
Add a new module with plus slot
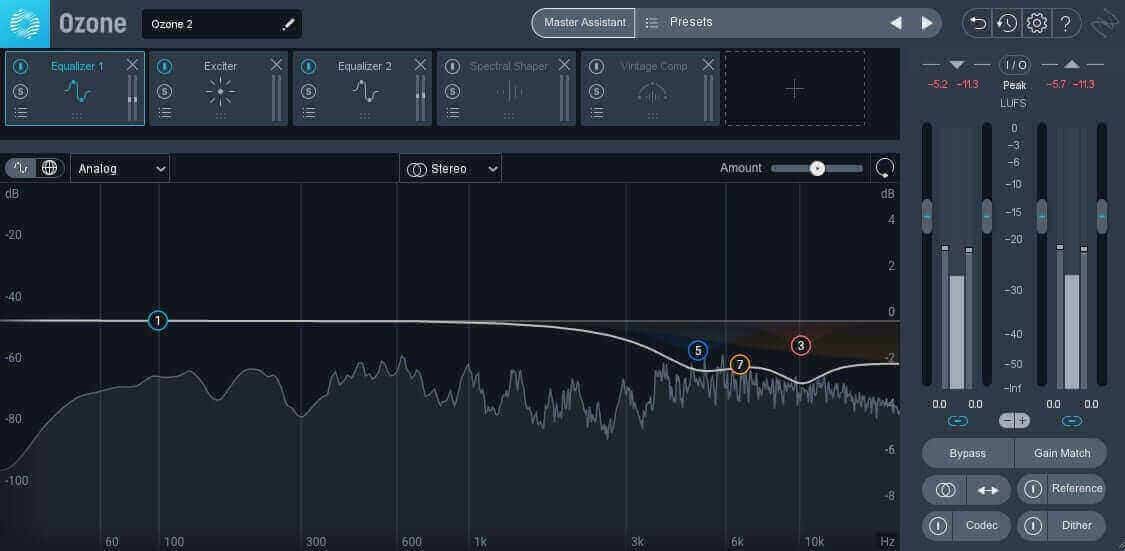(x=794, y=88)
